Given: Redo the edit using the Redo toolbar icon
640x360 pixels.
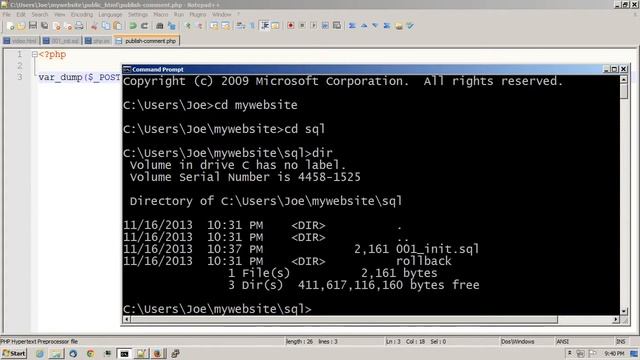Looking at the screenshot, I should [x=144, y=26].
